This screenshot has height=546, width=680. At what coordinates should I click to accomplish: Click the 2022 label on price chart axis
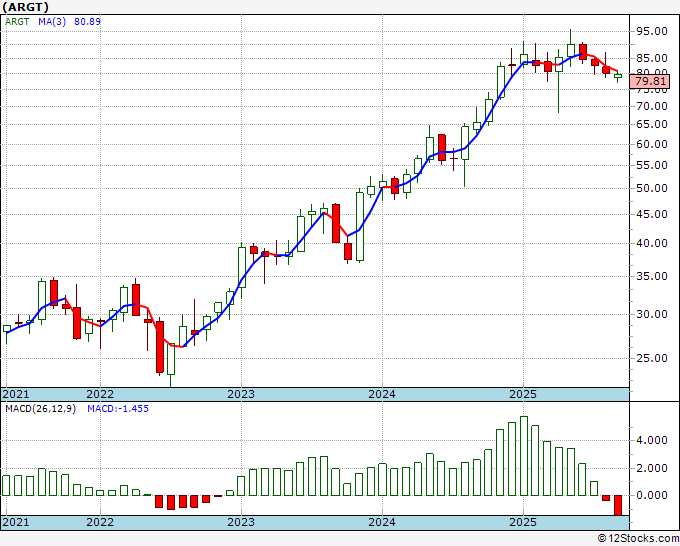[100, 394]
